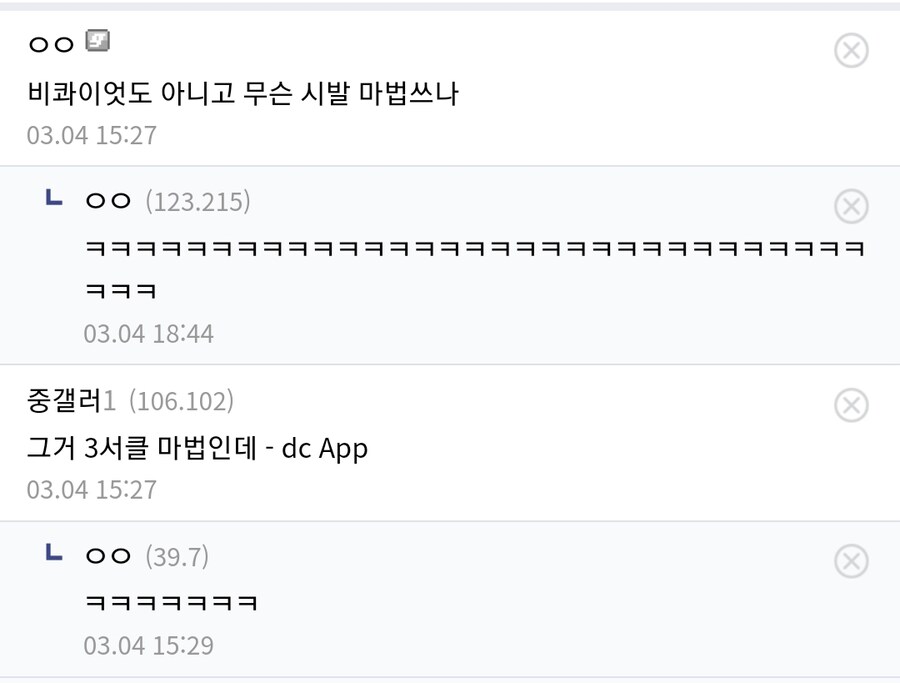Click reply arrow icon beside ㅇㅇ (39.7)
This screenshot has height=683, width=900.
[x=54, y=553]
